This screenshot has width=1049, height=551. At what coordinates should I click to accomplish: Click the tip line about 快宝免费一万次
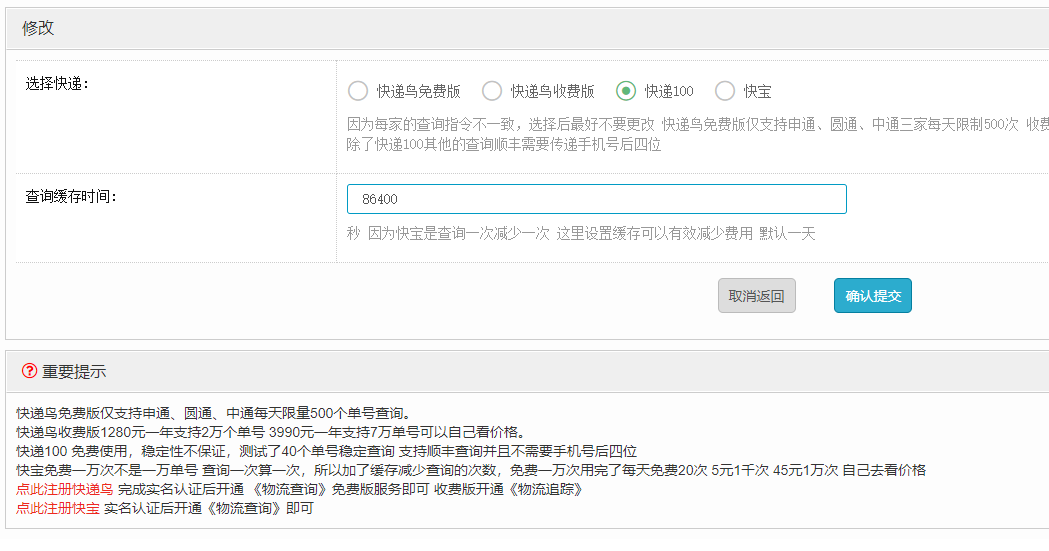click(470, 470)
